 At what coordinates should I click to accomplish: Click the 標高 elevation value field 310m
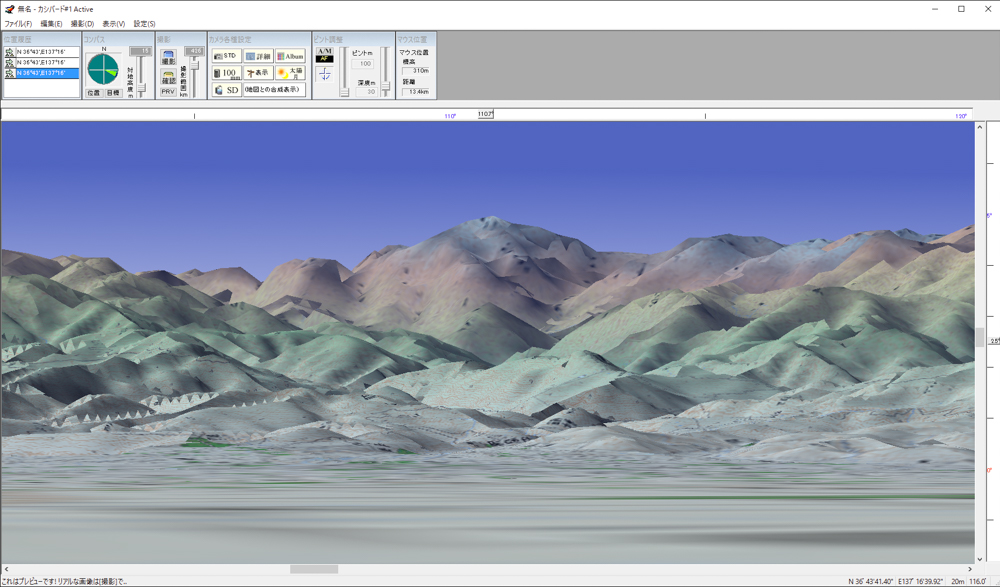(416, 71)
